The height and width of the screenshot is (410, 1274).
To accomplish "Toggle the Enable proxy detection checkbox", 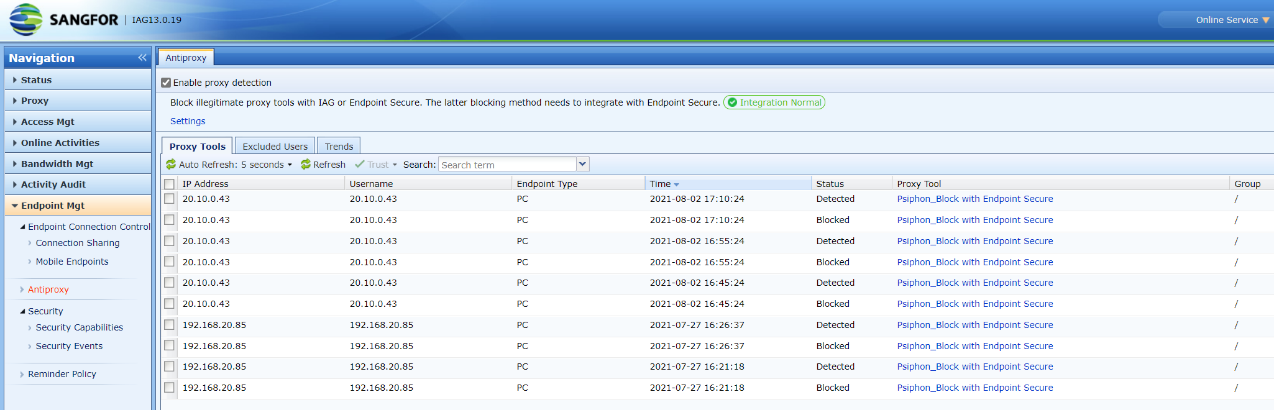I will click(167, 83).
